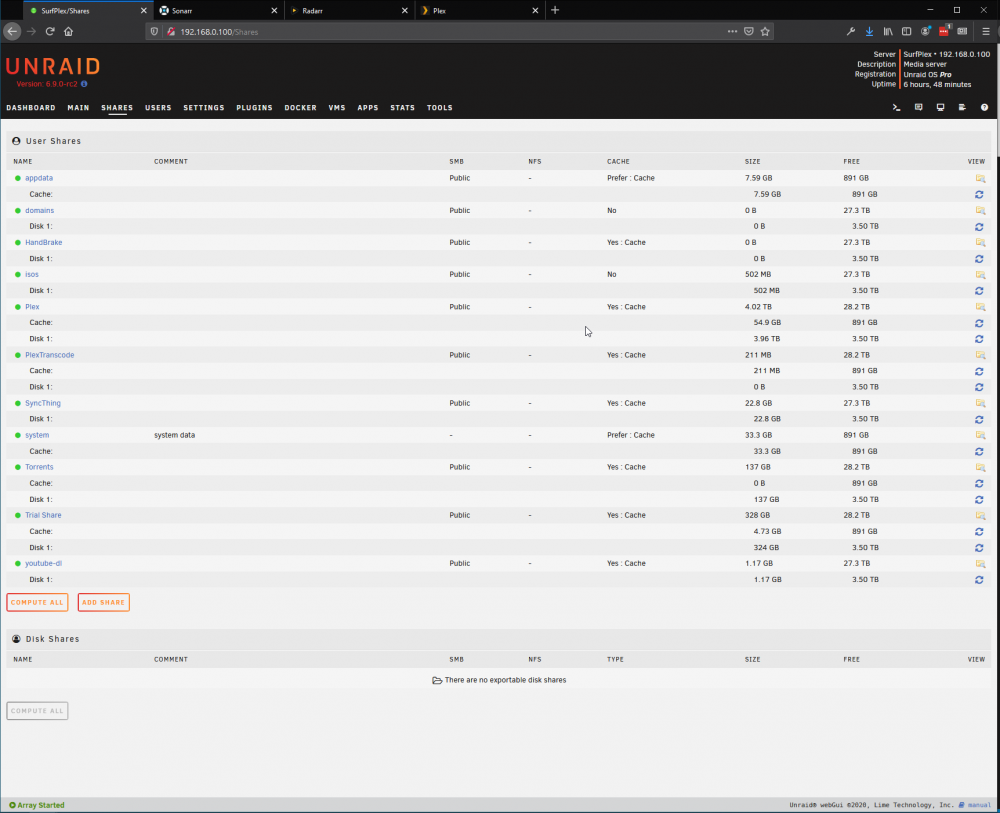
Task: Browse the HandBrake share folder icon
Action: [980, 243]
